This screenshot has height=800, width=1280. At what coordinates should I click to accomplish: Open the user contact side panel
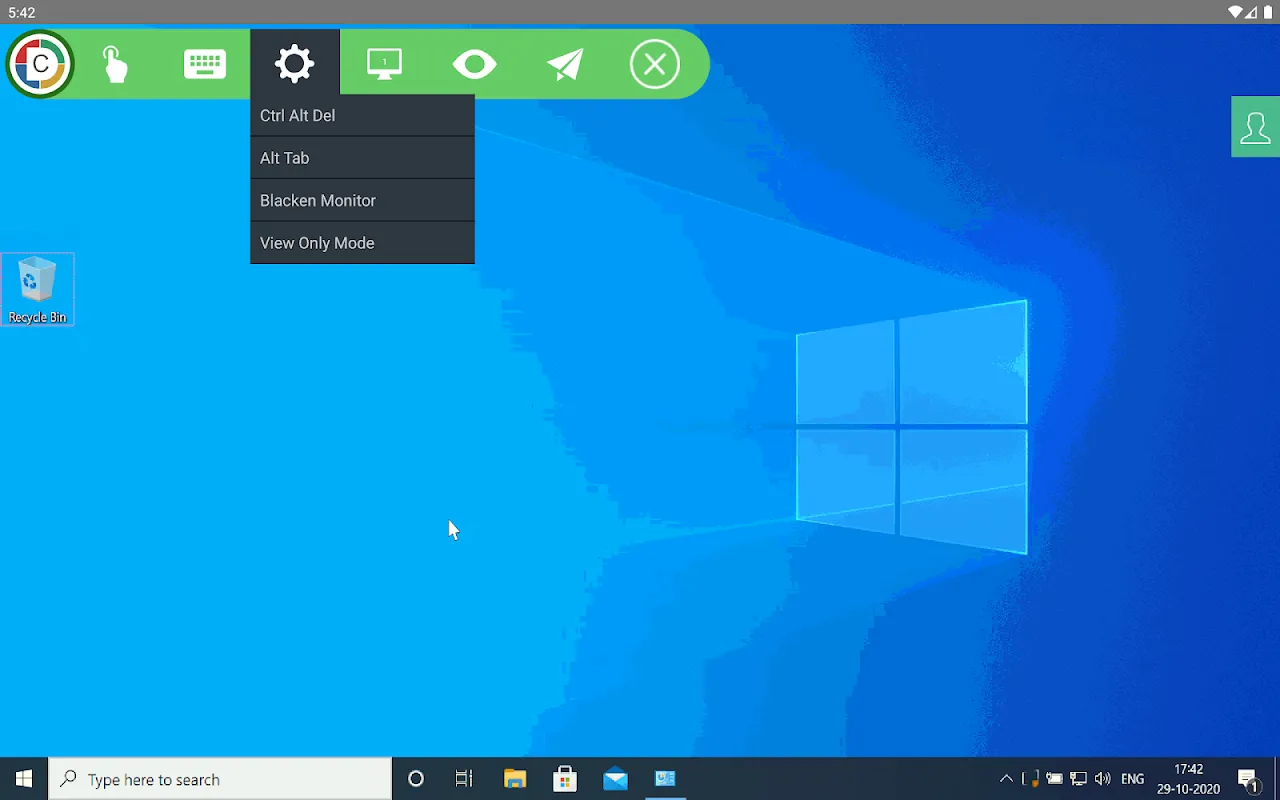pos(1255,128)
